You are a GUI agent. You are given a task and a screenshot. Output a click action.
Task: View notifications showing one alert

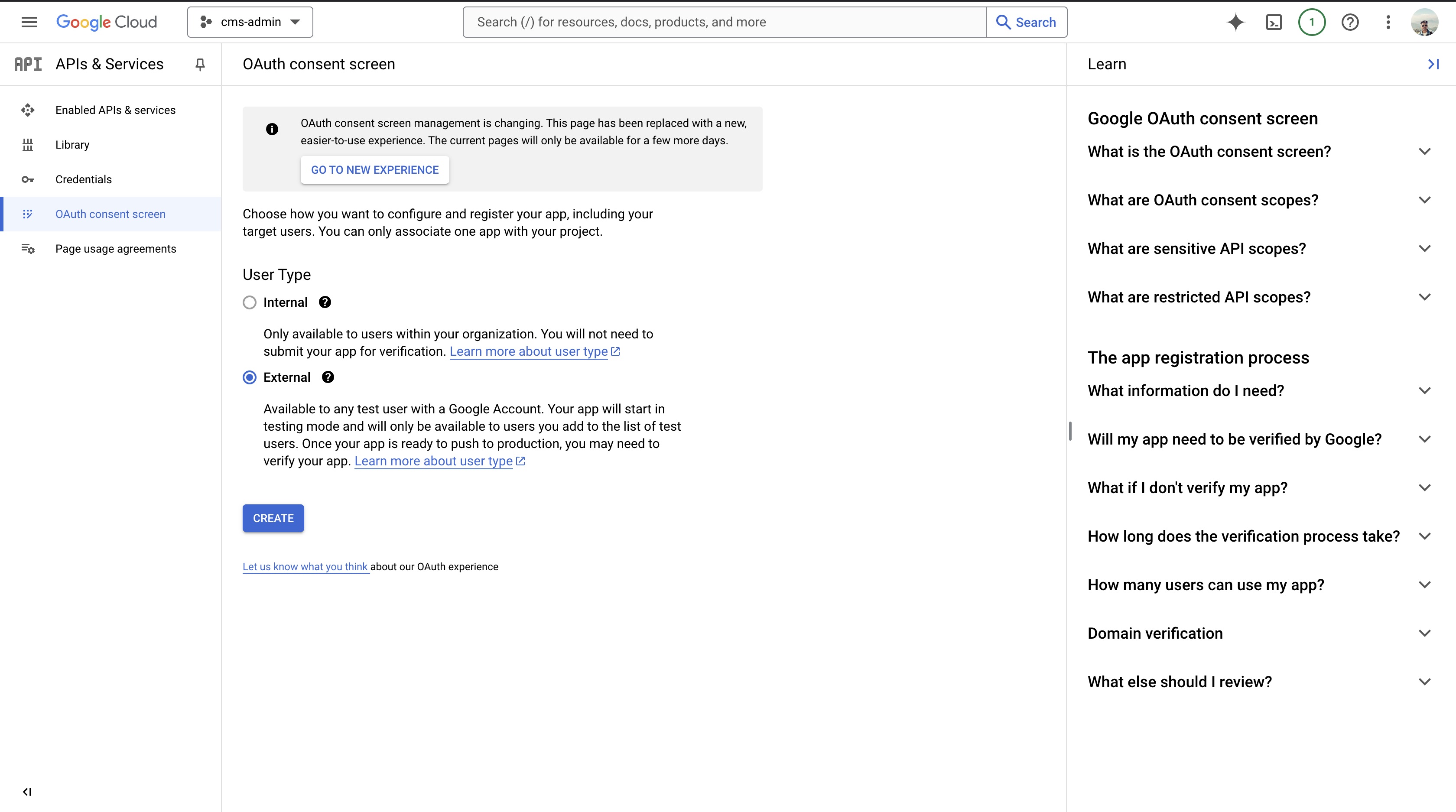tap(1312, 22)
